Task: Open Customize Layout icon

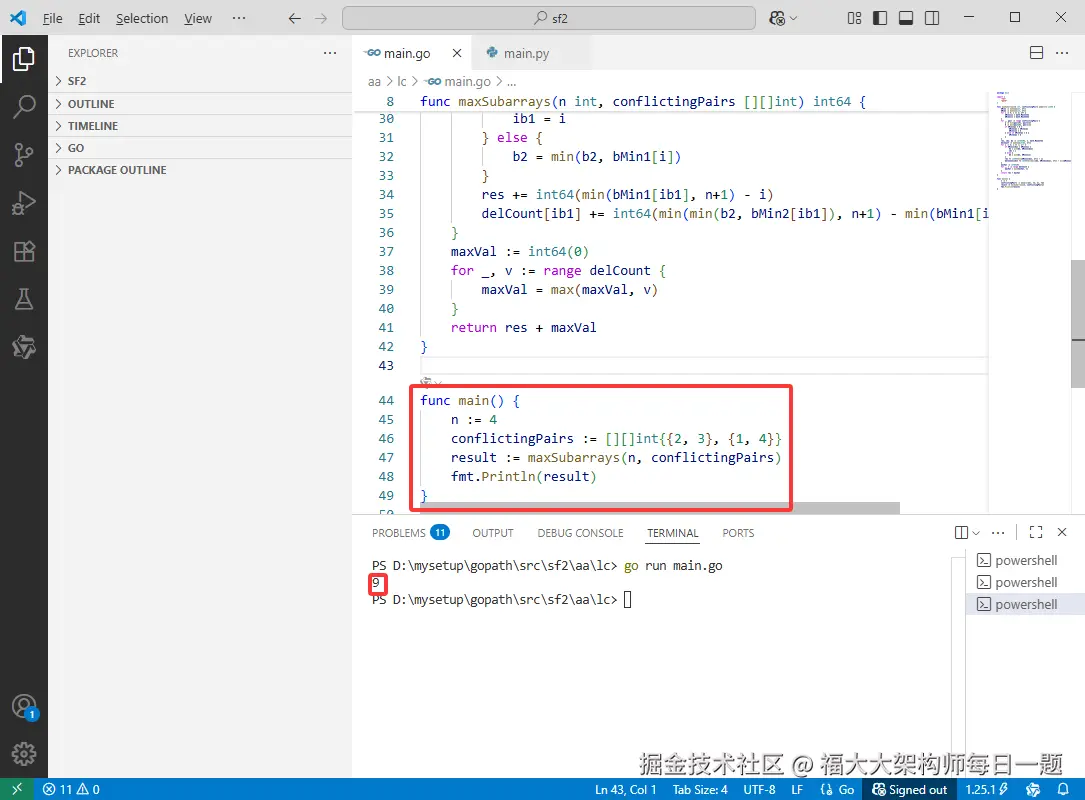Action: [x=855, y=18]
